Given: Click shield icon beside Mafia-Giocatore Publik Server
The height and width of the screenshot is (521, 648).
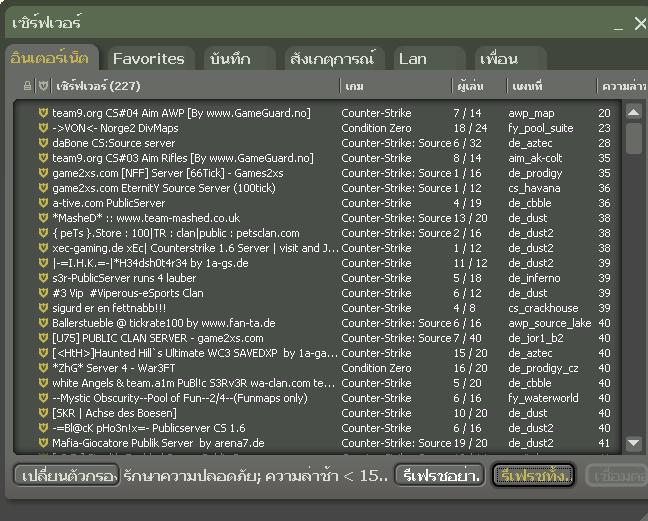Looking at the screenshot, I should (43, 443).
